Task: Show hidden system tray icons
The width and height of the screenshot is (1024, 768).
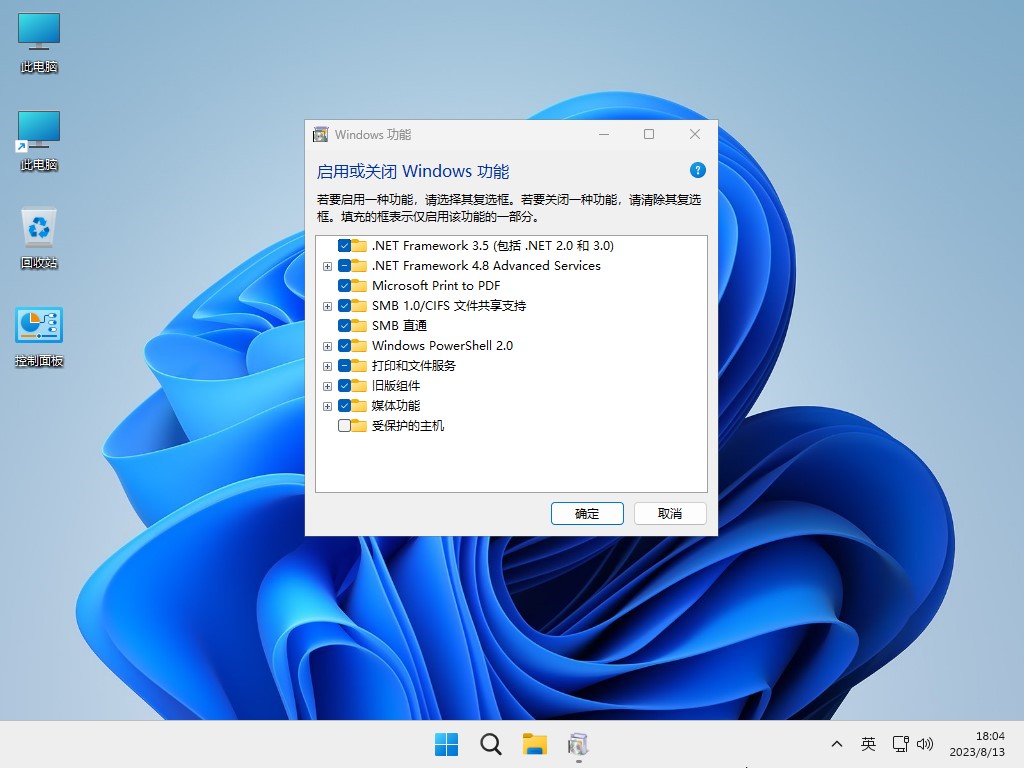Action: [837, 744]
